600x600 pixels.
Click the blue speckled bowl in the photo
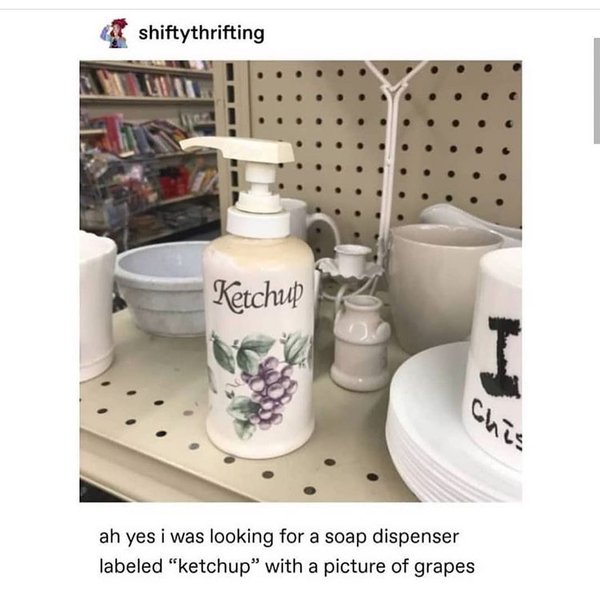[163, 289]
